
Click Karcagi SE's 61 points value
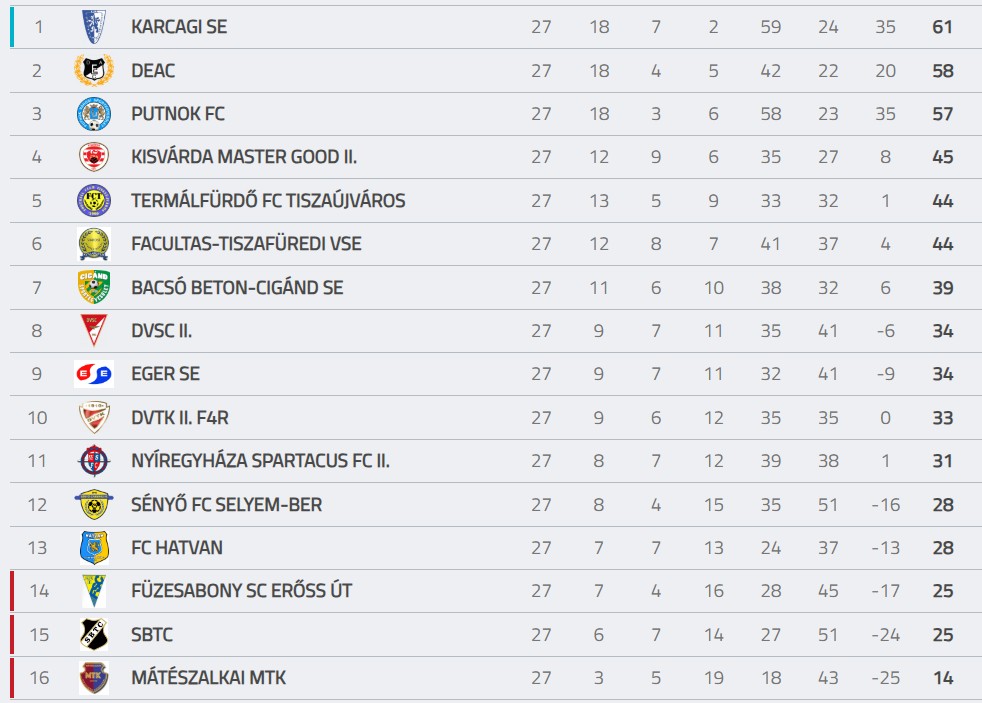(x=943, y=27)
